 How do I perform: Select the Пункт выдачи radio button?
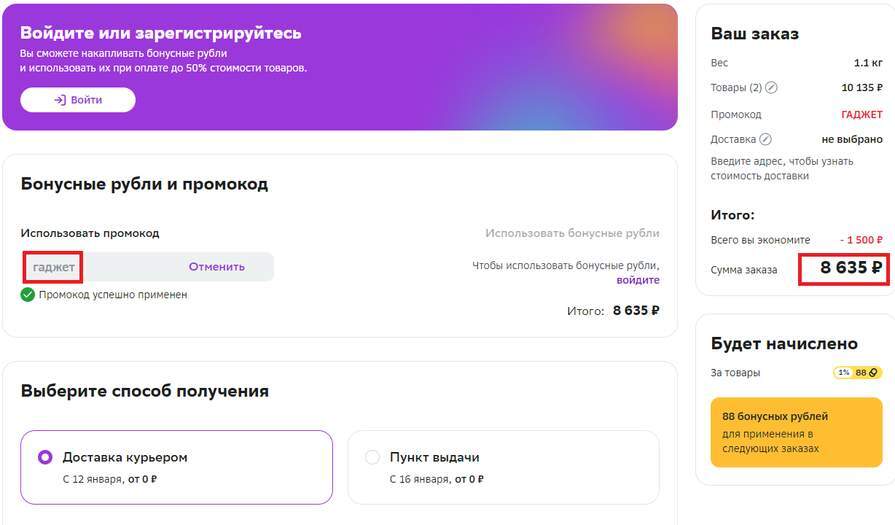(372, 457)
